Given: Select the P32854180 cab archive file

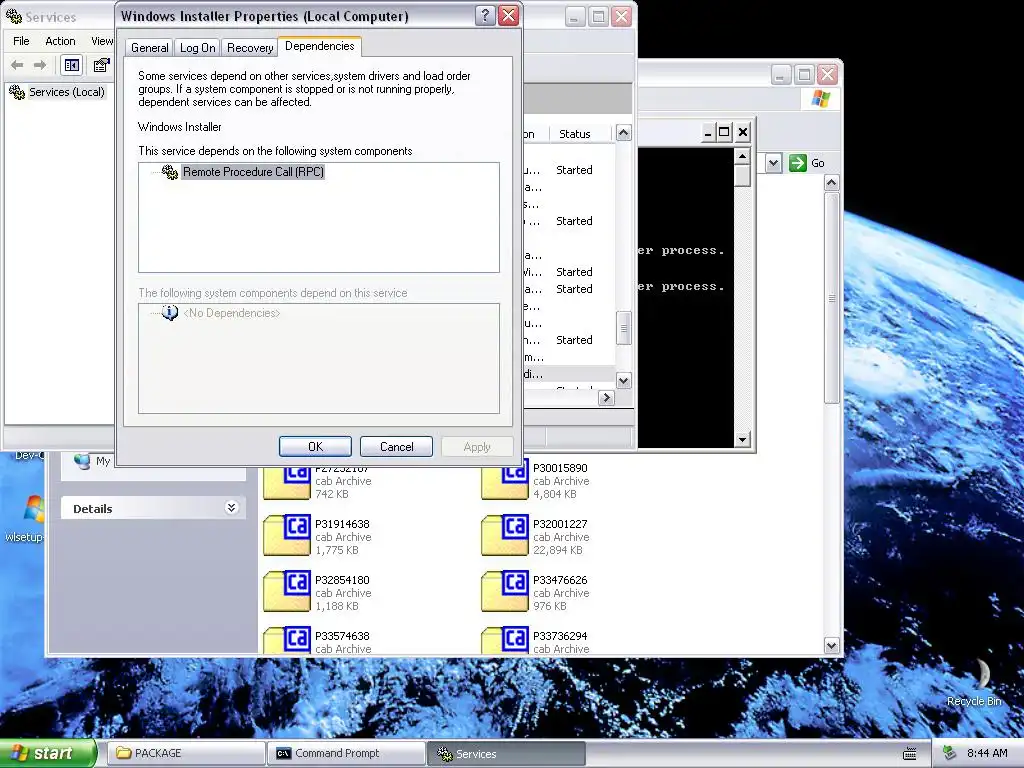Looking at the screenshot, I should pyautogui.click(x=317, y=592).
